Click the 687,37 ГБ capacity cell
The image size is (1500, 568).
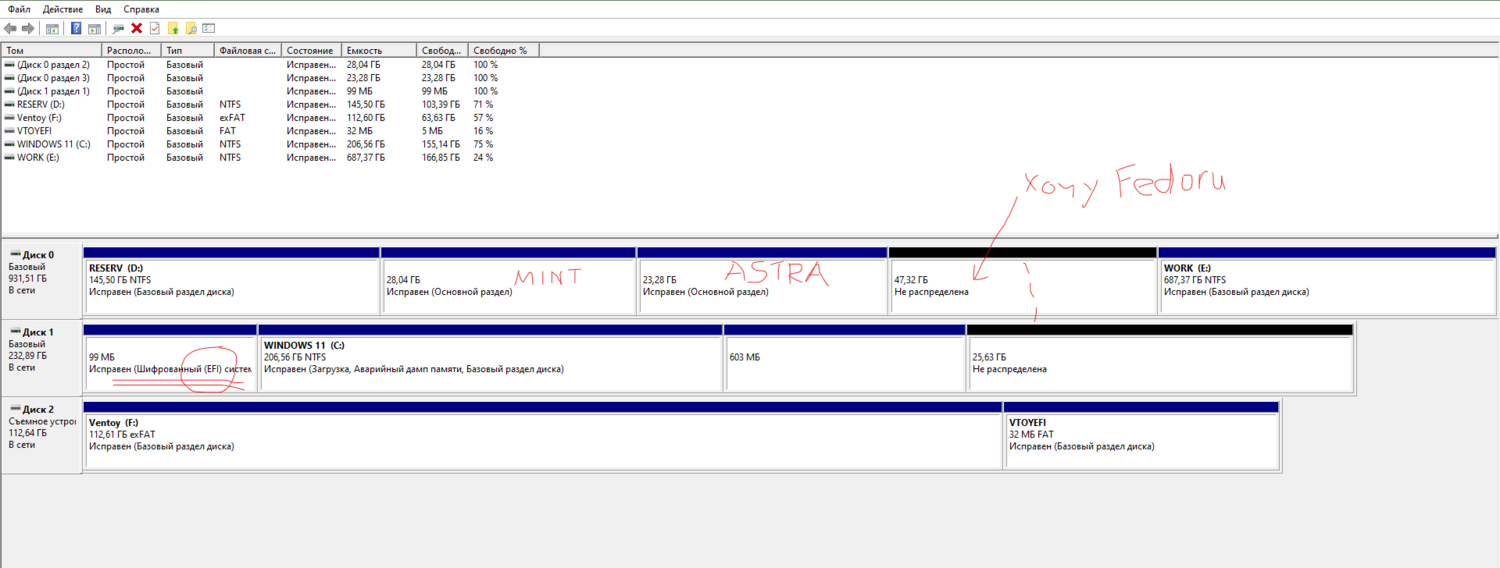pos(366,157)
